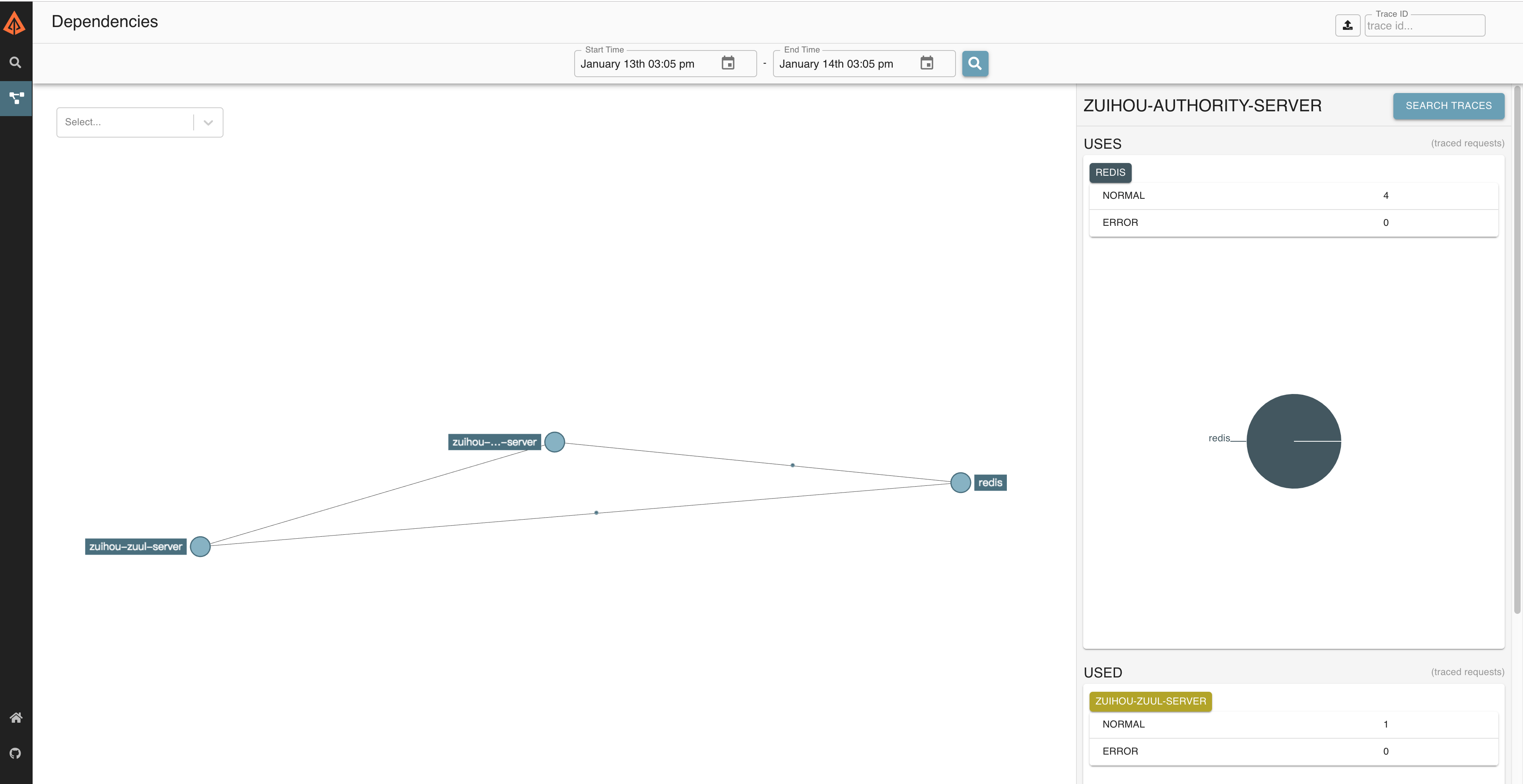Click the Grafana logo icon in sidebar
Image resolution: width=1523 pixels, height=784 pixels.
(x=15, y=20)
